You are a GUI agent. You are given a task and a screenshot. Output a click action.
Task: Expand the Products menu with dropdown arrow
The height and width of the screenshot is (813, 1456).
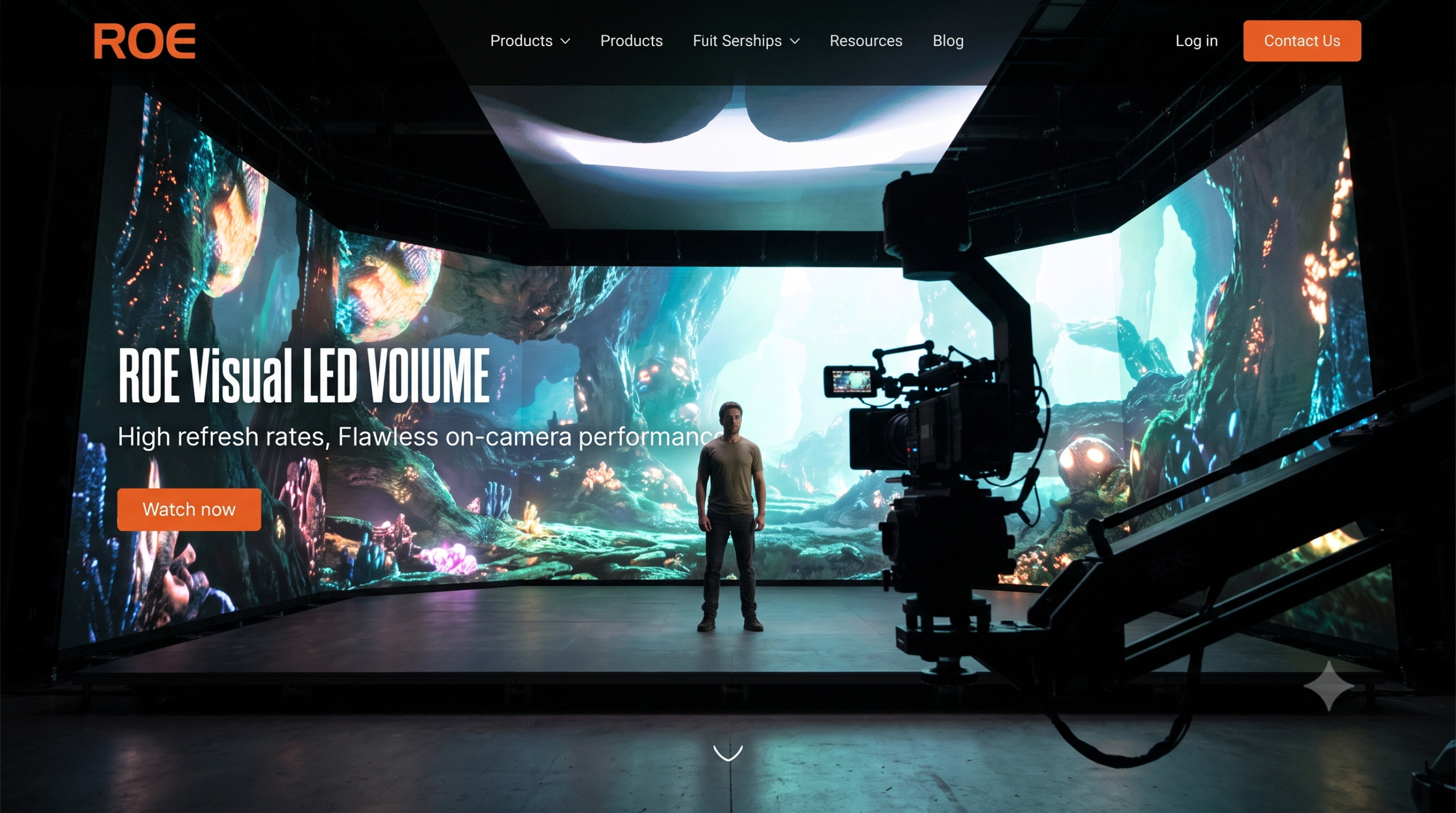coord(530,41)
